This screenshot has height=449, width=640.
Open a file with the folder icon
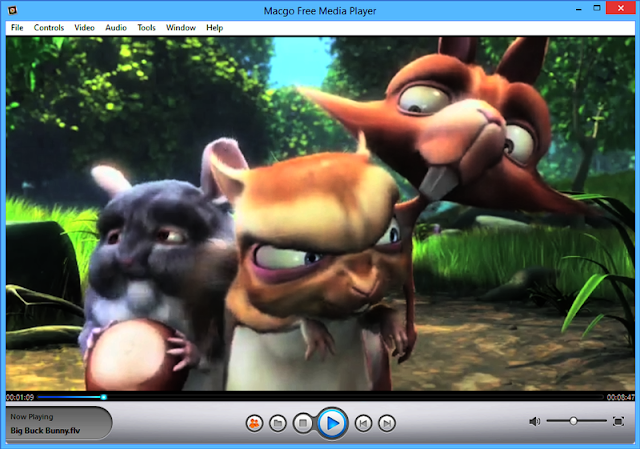pyautogui.click(x=278, y=423)
